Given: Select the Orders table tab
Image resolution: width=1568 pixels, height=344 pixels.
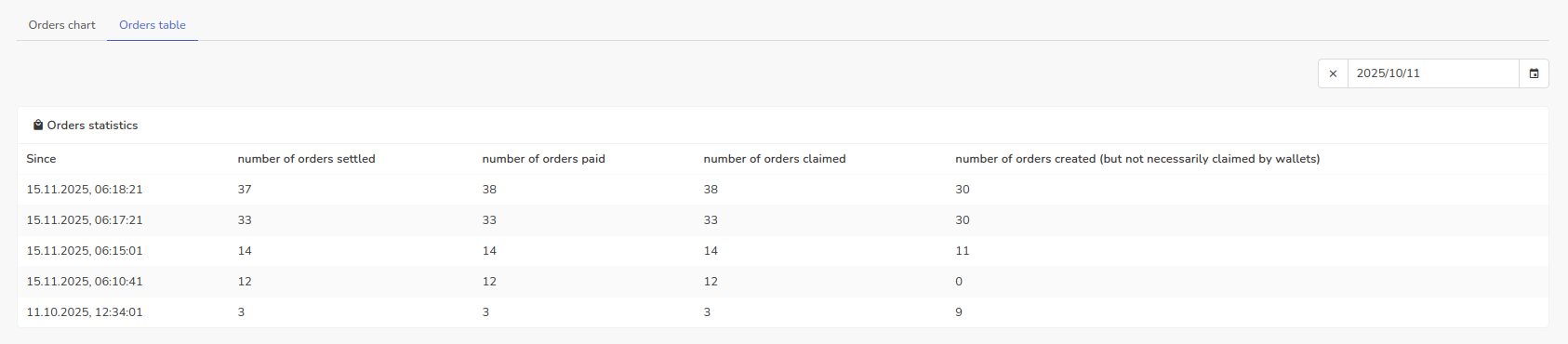Looking at the screenshot, I should pyautogui.click(x=153, y=25).
